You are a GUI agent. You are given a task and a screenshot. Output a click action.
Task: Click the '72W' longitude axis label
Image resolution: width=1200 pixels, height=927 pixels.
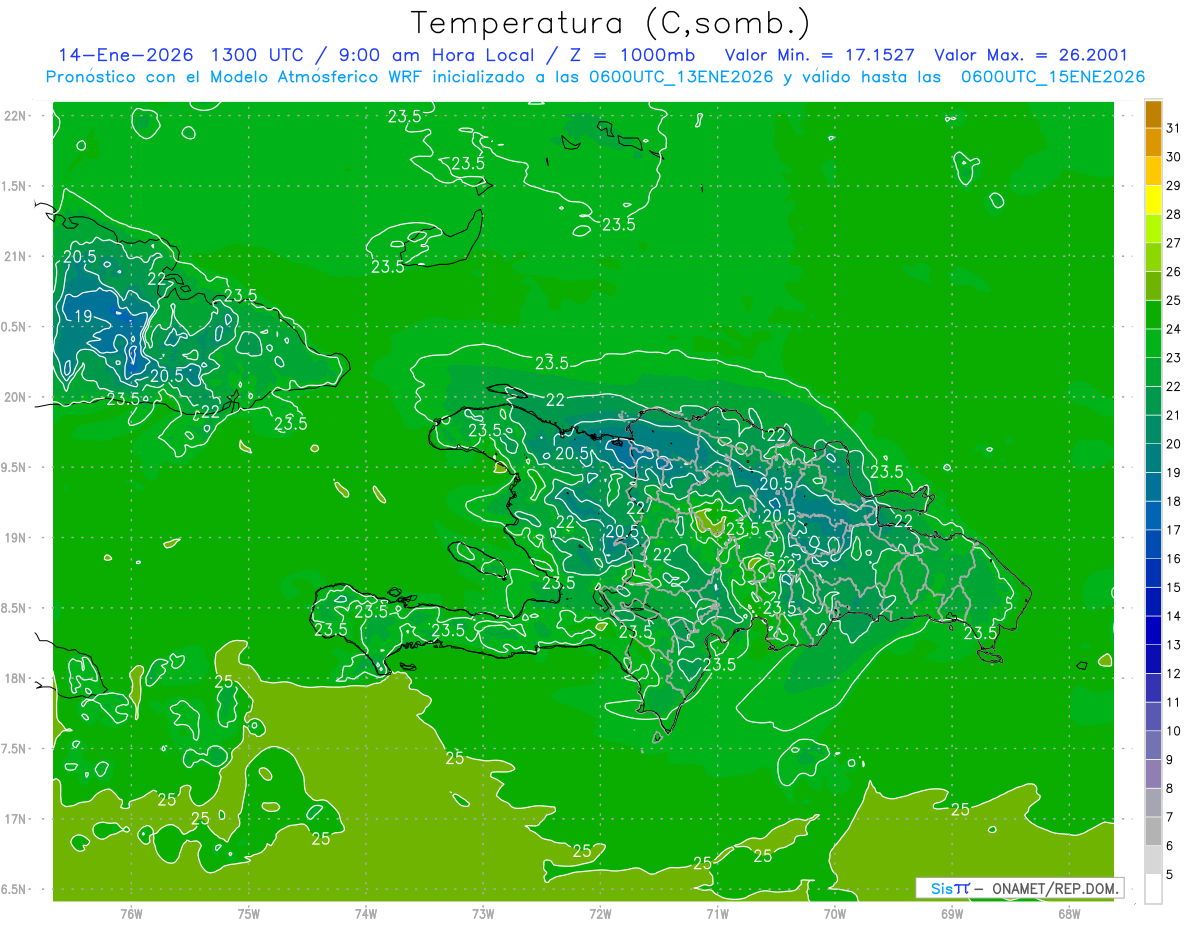point(601,913)
